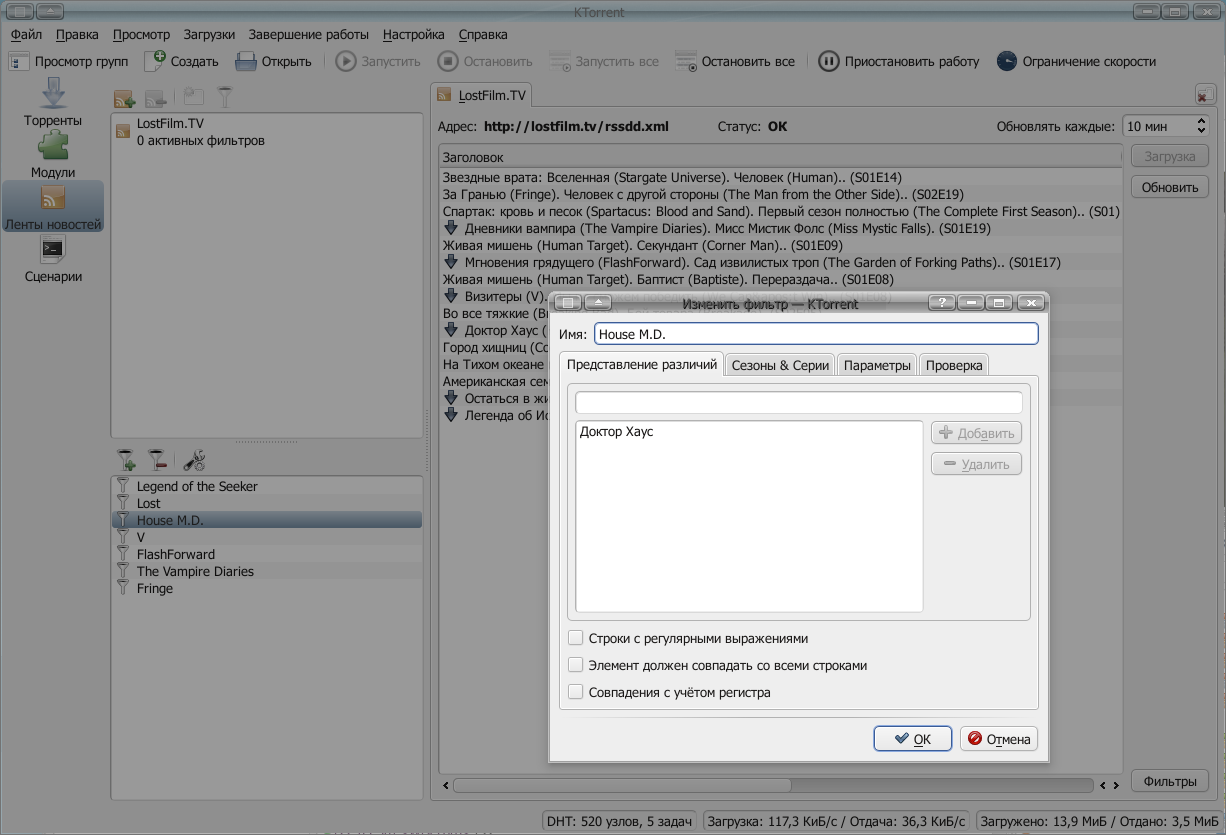
Task: Switch to Сезоны & Серии tab
Action: [x=780, y=365]
